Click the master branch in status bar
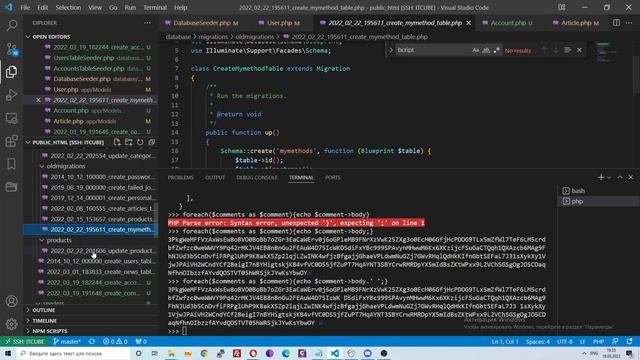This screenshot has height=360, width=640. pyautogui.click(x=67, y=341)
